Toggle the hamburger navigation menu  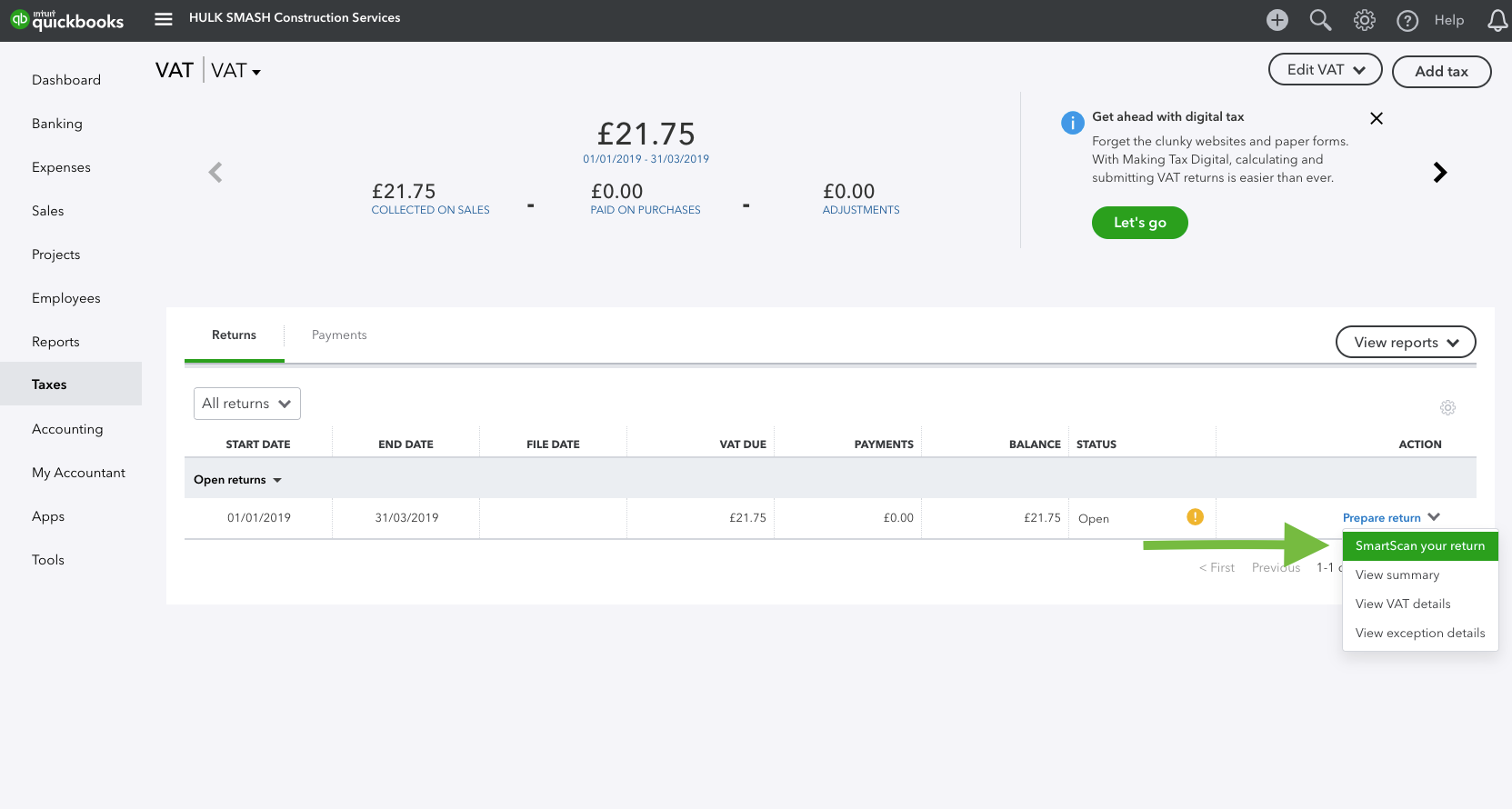click(x=164, y=19)
